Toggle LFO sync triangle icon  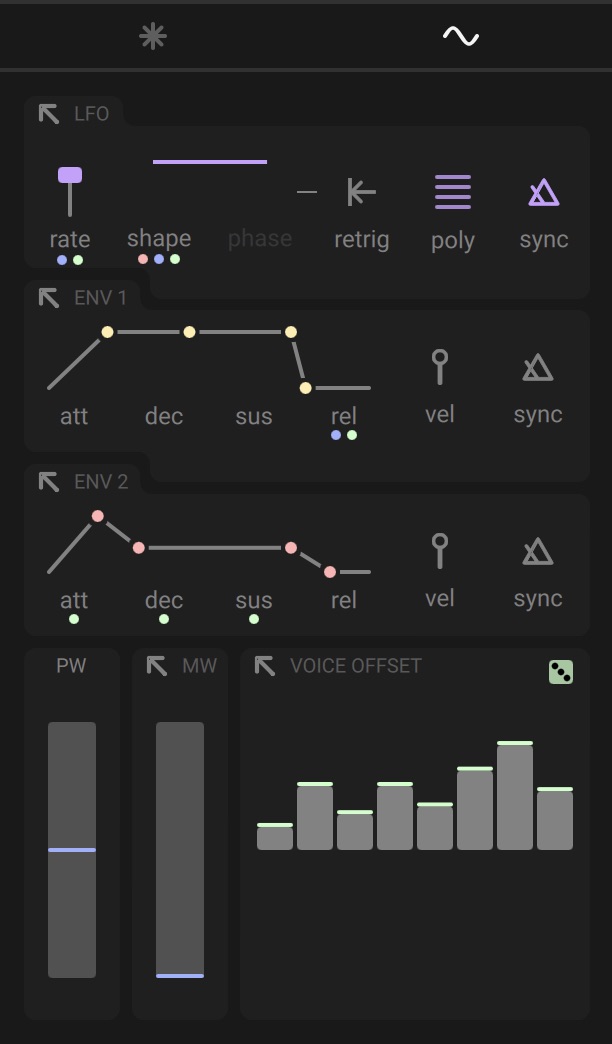coord(543,192)
